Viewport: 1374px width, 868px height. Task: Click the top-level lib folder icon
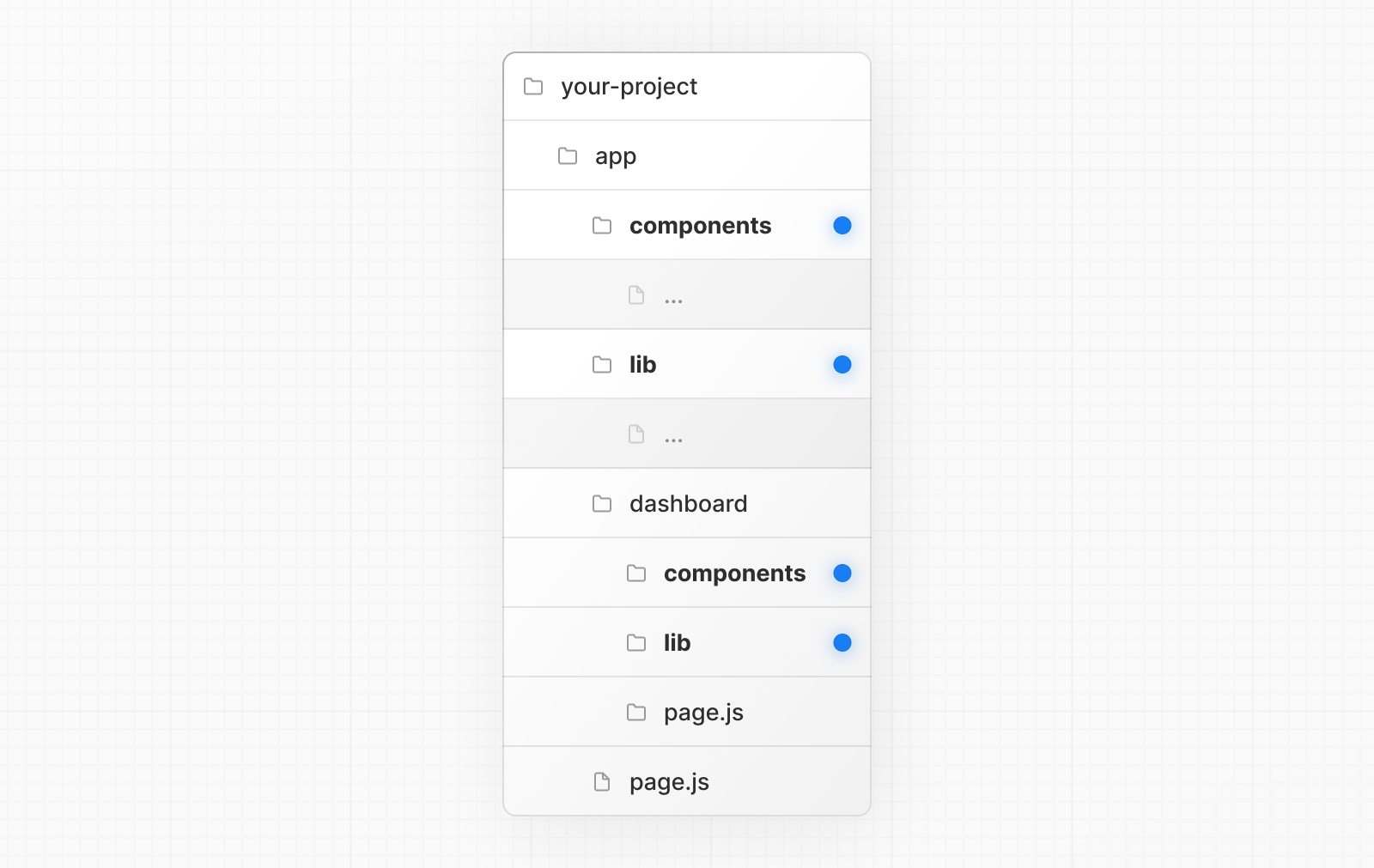click(602, 365)
